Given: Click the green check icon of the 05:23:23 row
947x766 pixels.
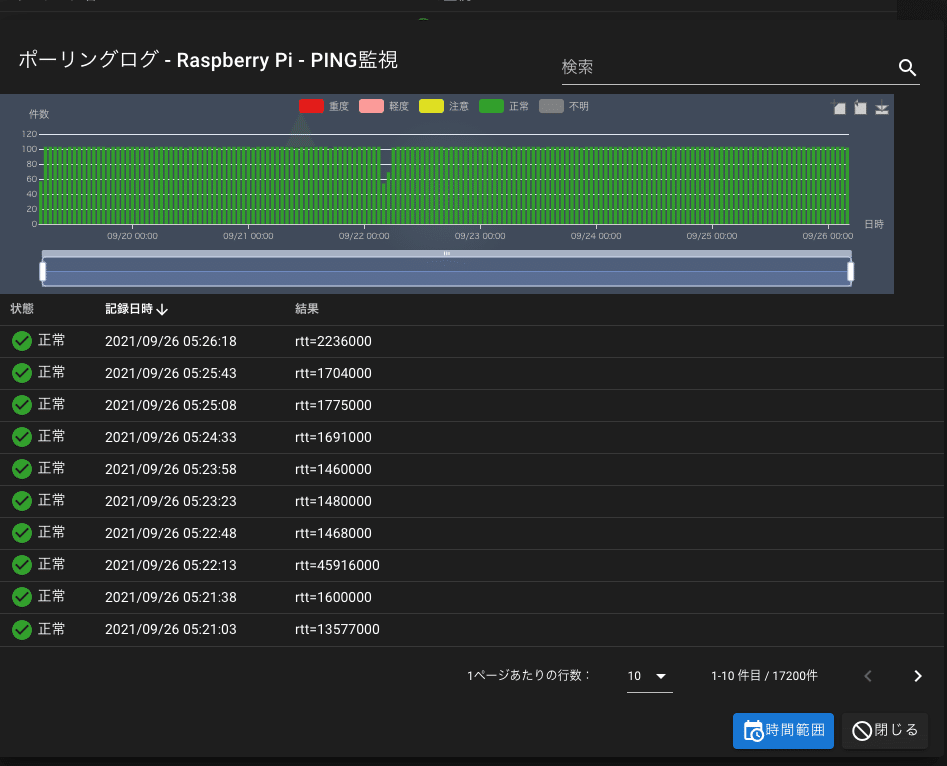Looking at the screenshot, I should tap(22, 501).
